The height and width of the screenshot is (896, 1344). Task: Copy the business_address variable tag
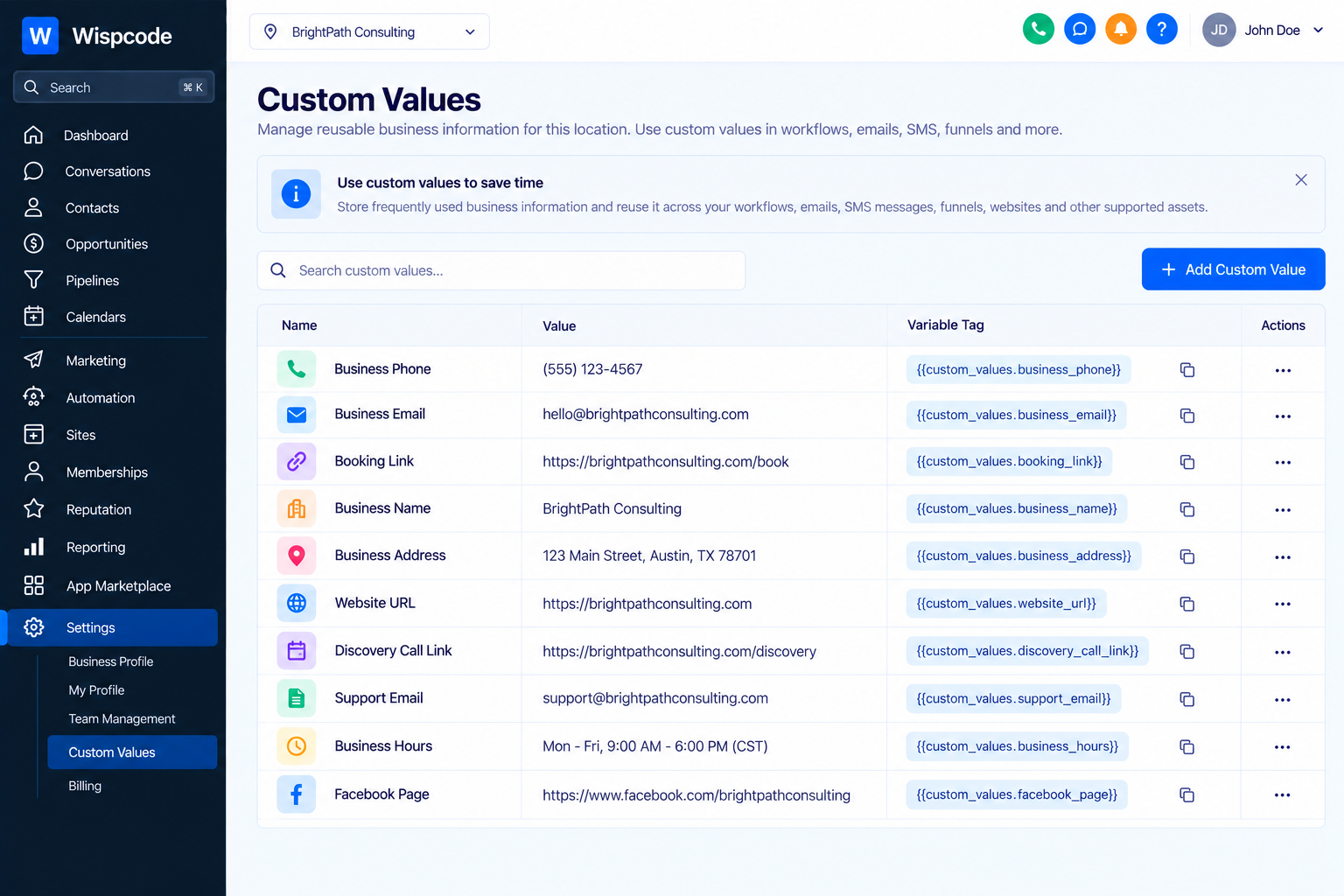(x=1187, y=556)
